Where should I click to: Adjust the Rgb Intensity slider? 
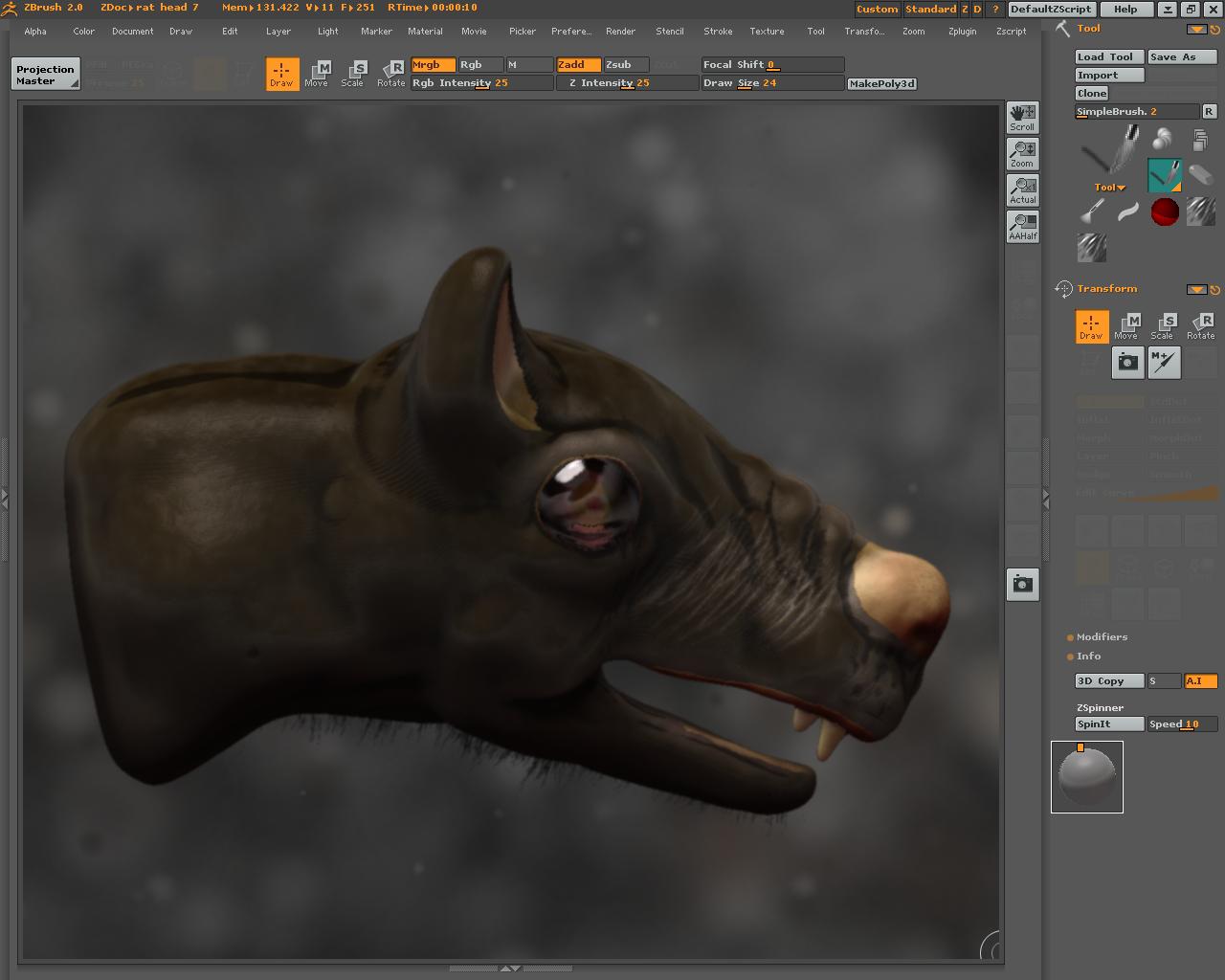(481, 83)
